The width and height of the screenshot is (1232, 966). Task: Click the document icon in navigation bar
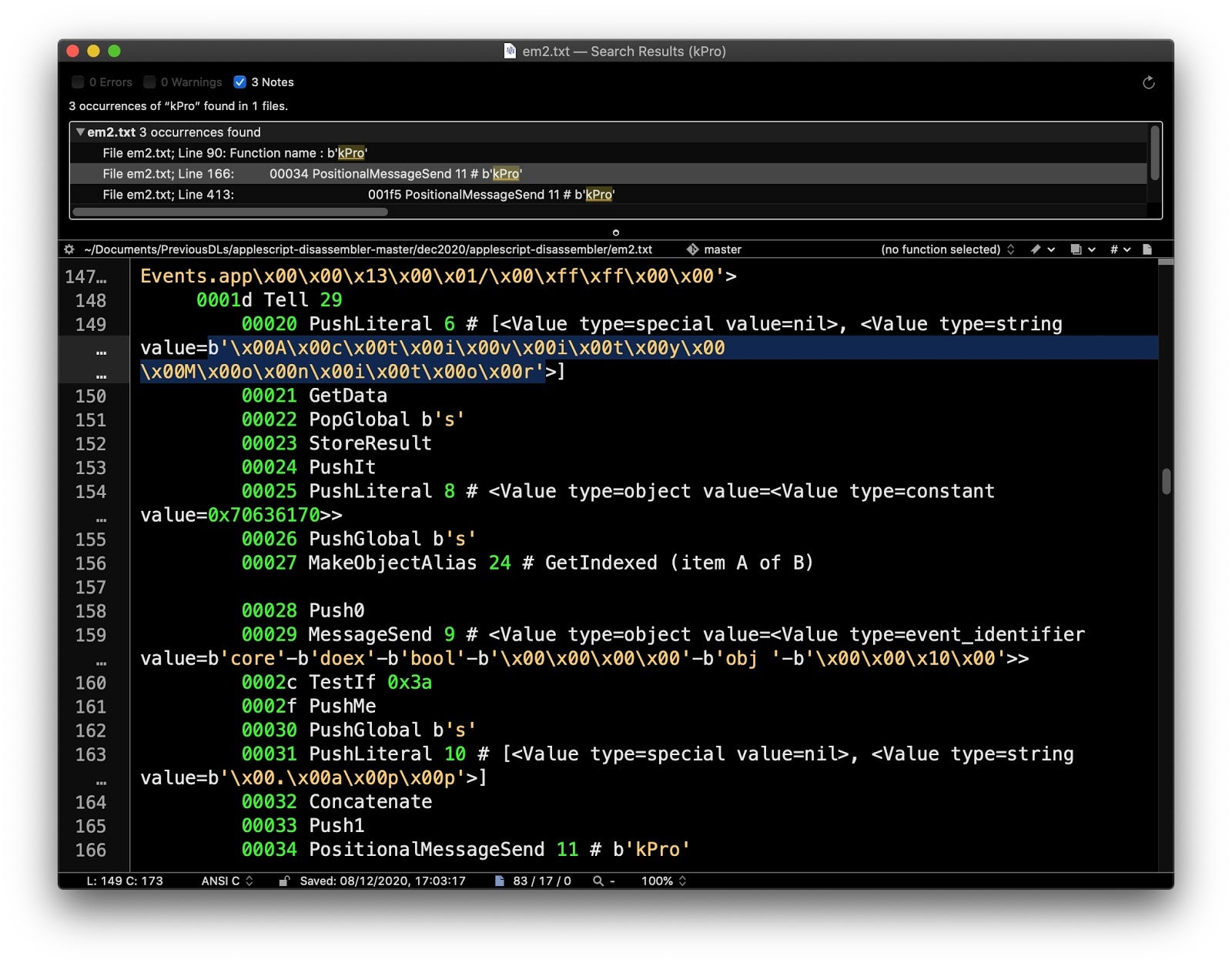click(1147, 249)
